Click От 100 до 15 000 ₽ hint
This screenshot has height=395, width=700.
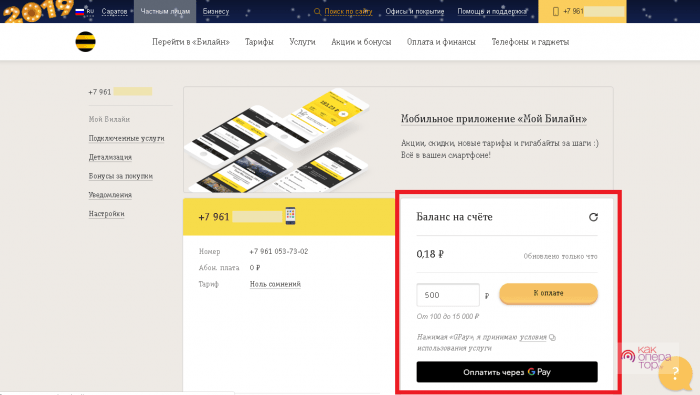pos(448,316)
